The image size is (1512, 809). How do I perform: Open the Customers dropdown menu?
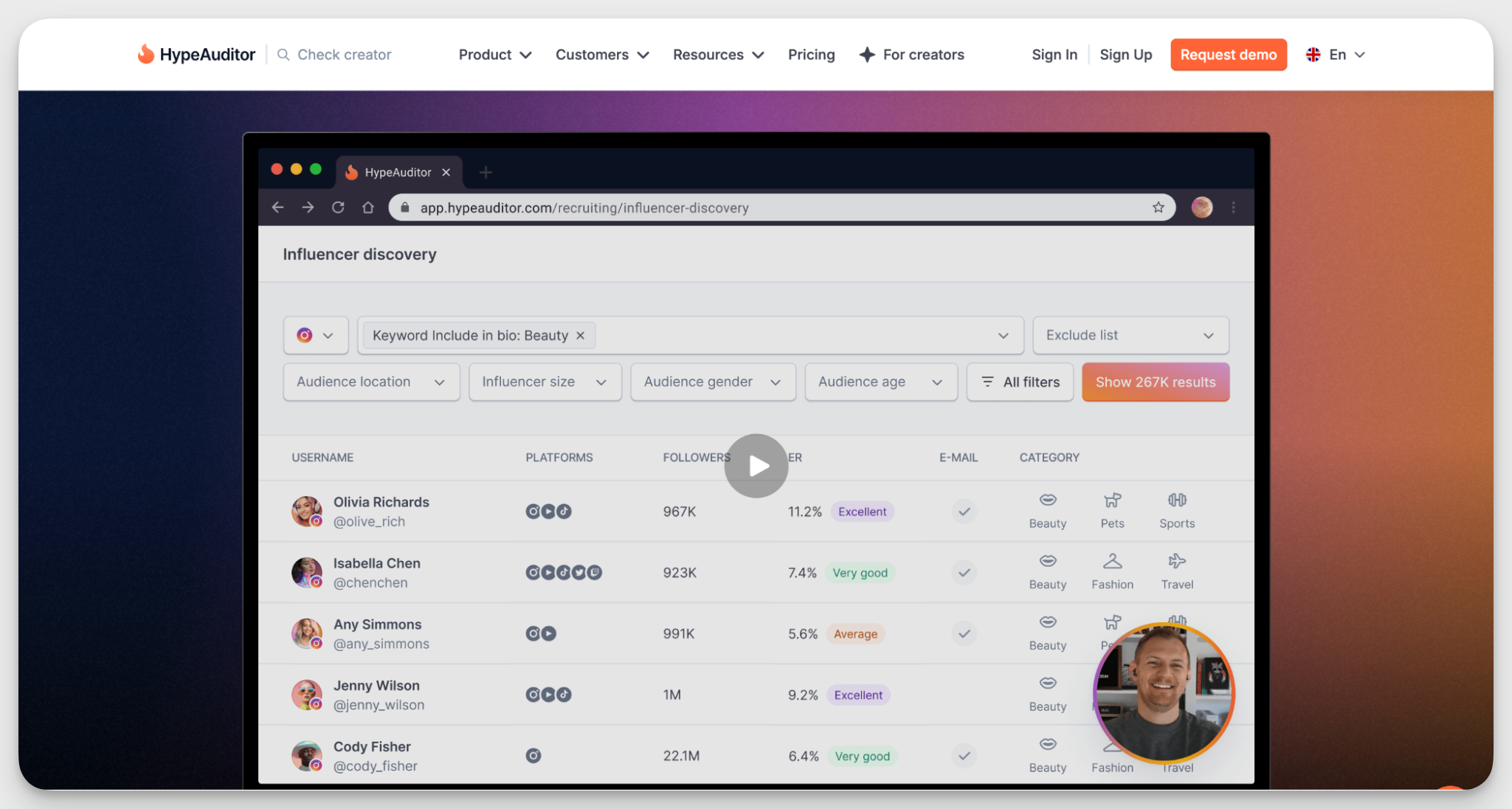click(602, 55)
